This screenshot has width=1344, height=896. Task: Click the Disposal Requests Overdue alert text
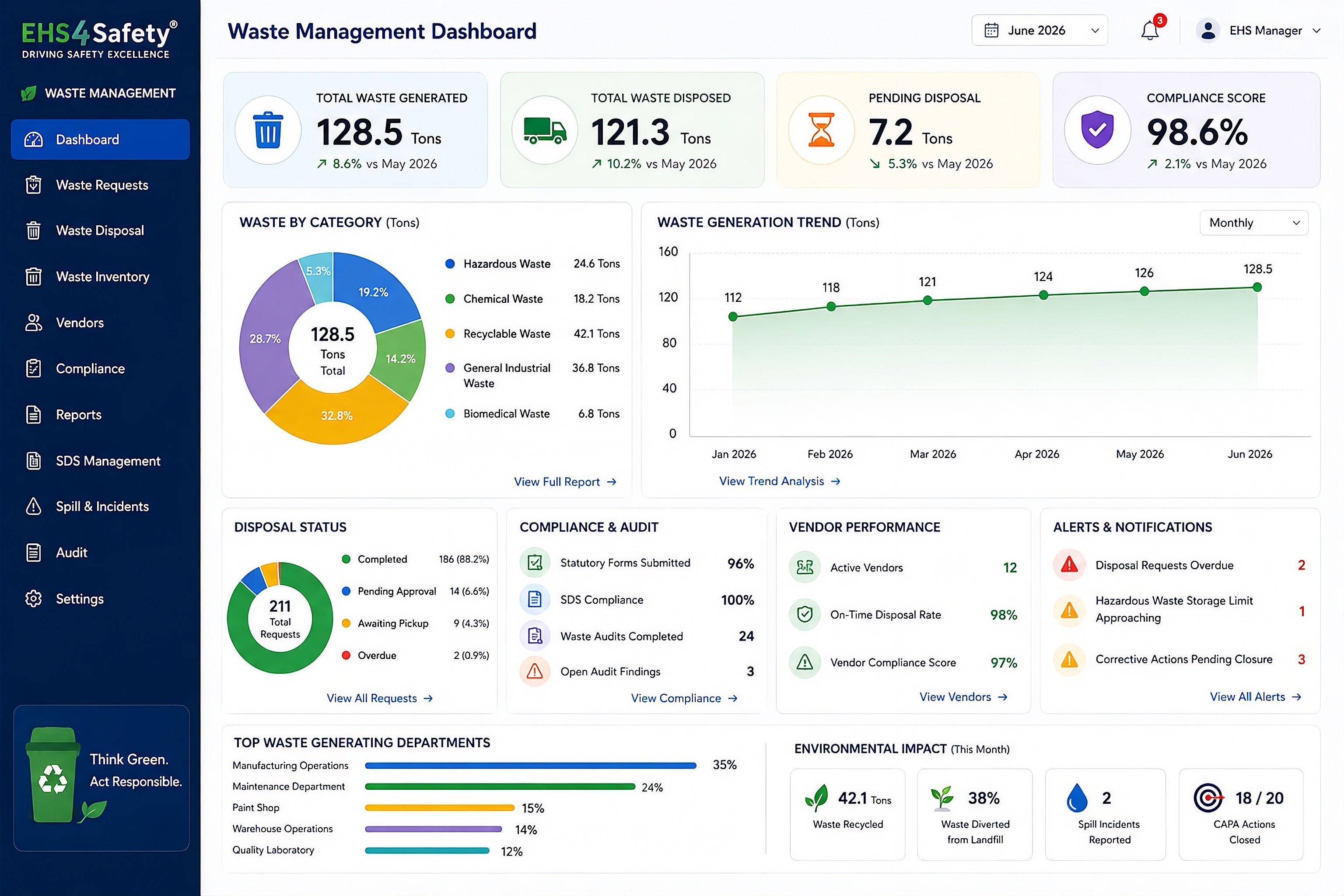click(x=1164, y=565)
